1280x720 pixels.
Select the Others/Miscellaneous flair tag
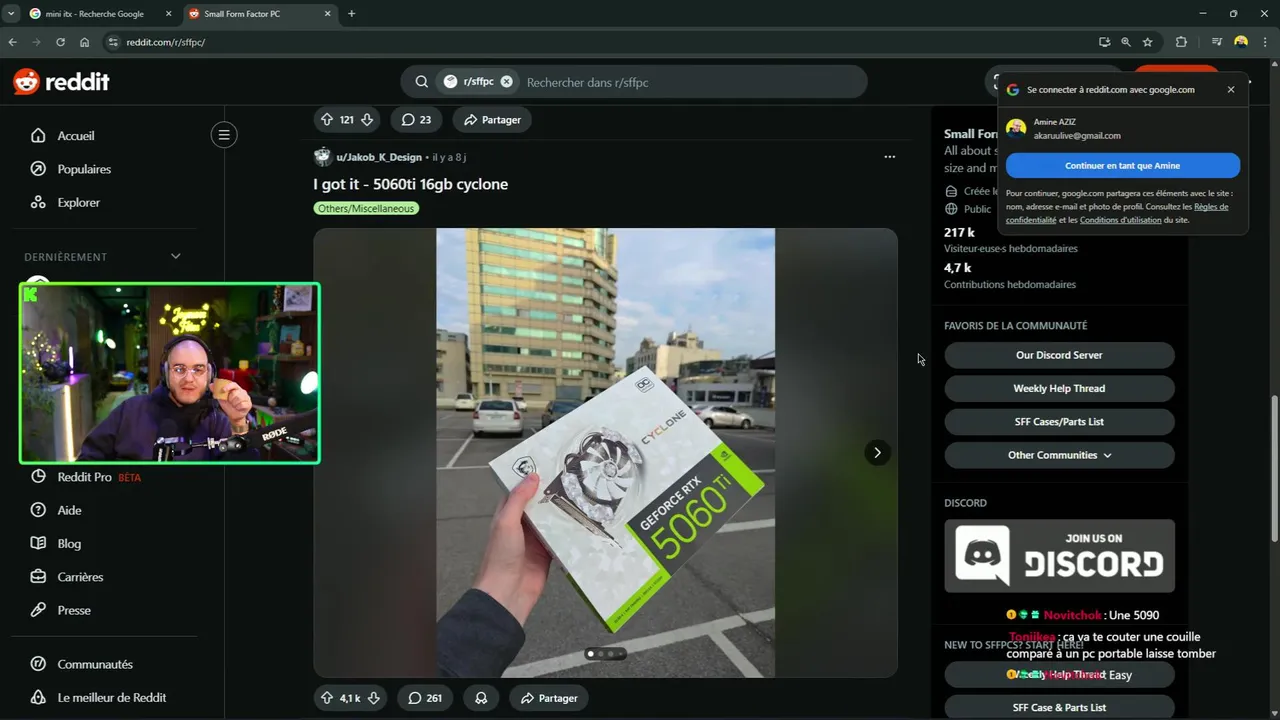(366, 208)
